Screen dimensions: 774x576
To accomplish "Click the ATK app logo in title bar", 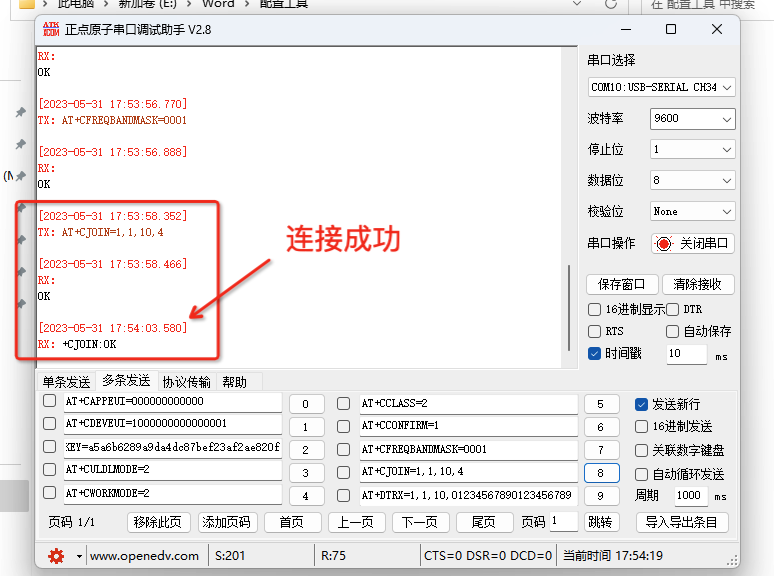I will (50, 30).
